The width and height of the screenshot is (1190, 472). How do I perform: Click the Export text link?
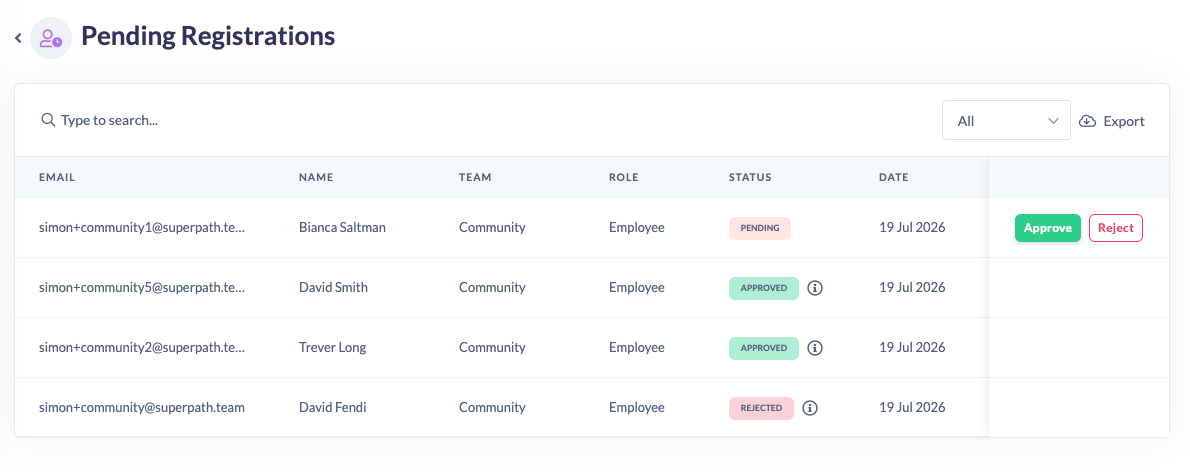coord(1124,121)
